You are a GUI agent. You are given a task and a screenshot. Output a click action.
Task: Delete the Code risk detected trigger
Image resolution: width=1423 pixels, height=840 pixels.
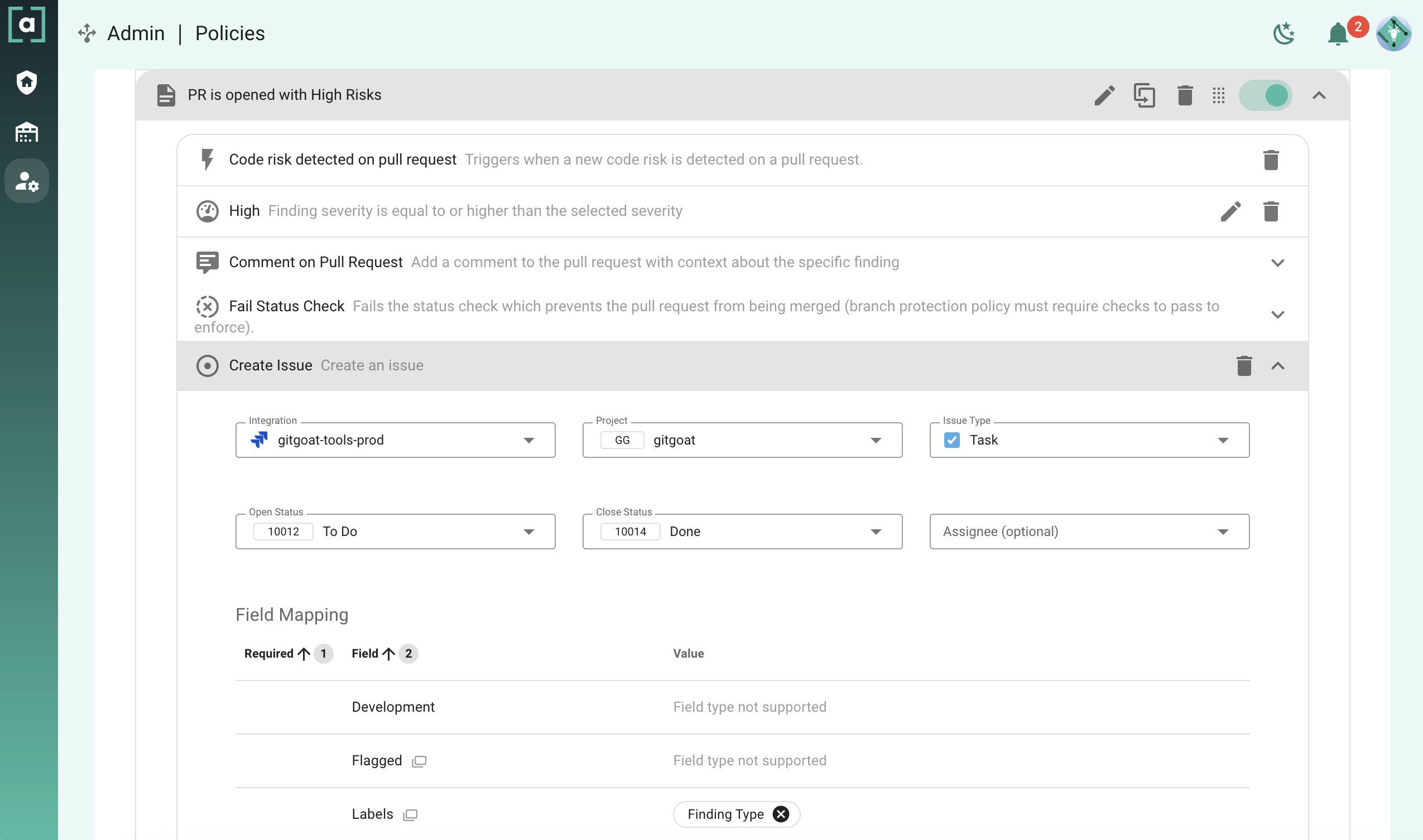[x=1271, y=160]
